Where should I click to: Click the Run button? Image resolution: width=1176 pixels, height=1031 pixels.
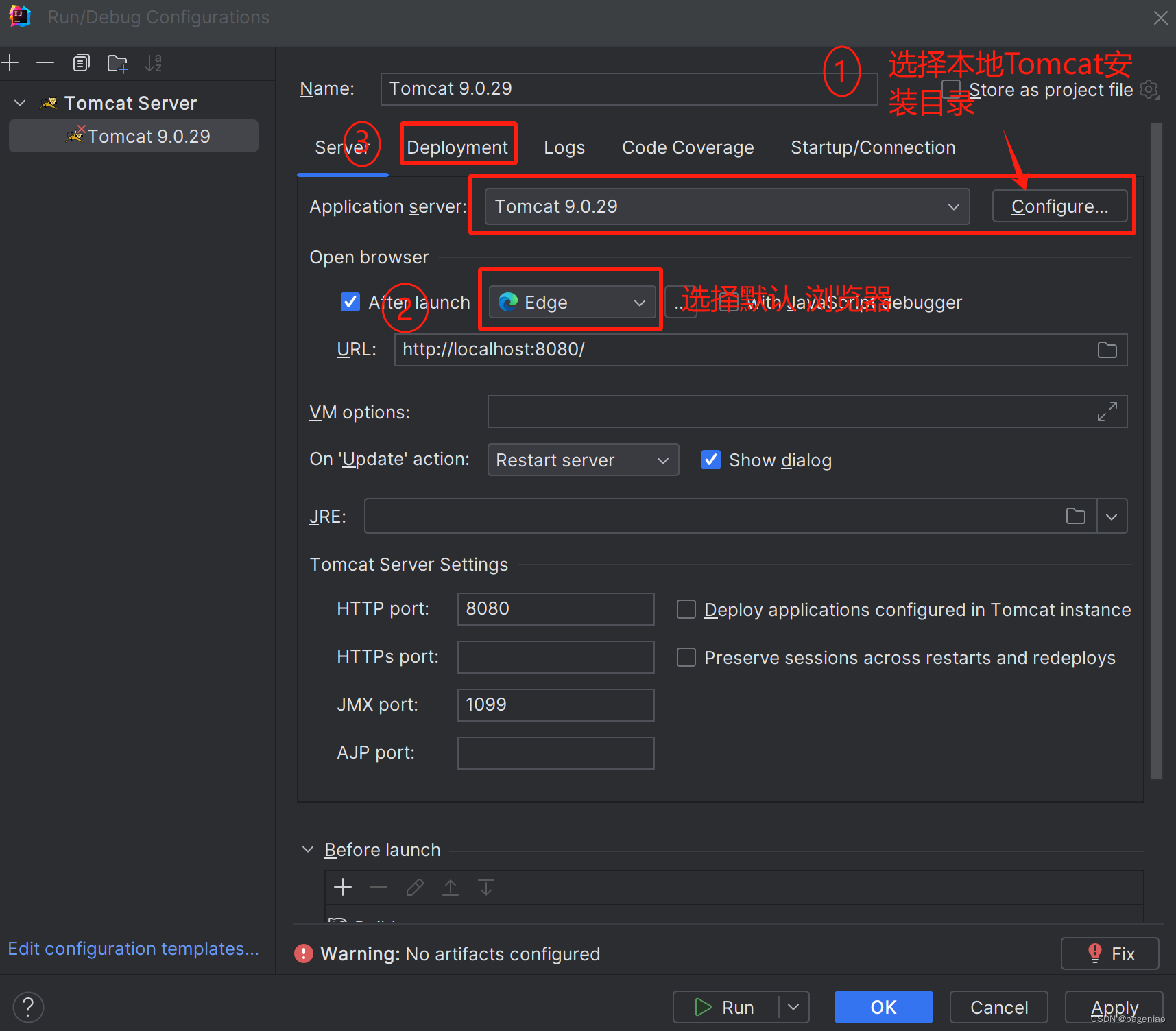(726, 1007)
